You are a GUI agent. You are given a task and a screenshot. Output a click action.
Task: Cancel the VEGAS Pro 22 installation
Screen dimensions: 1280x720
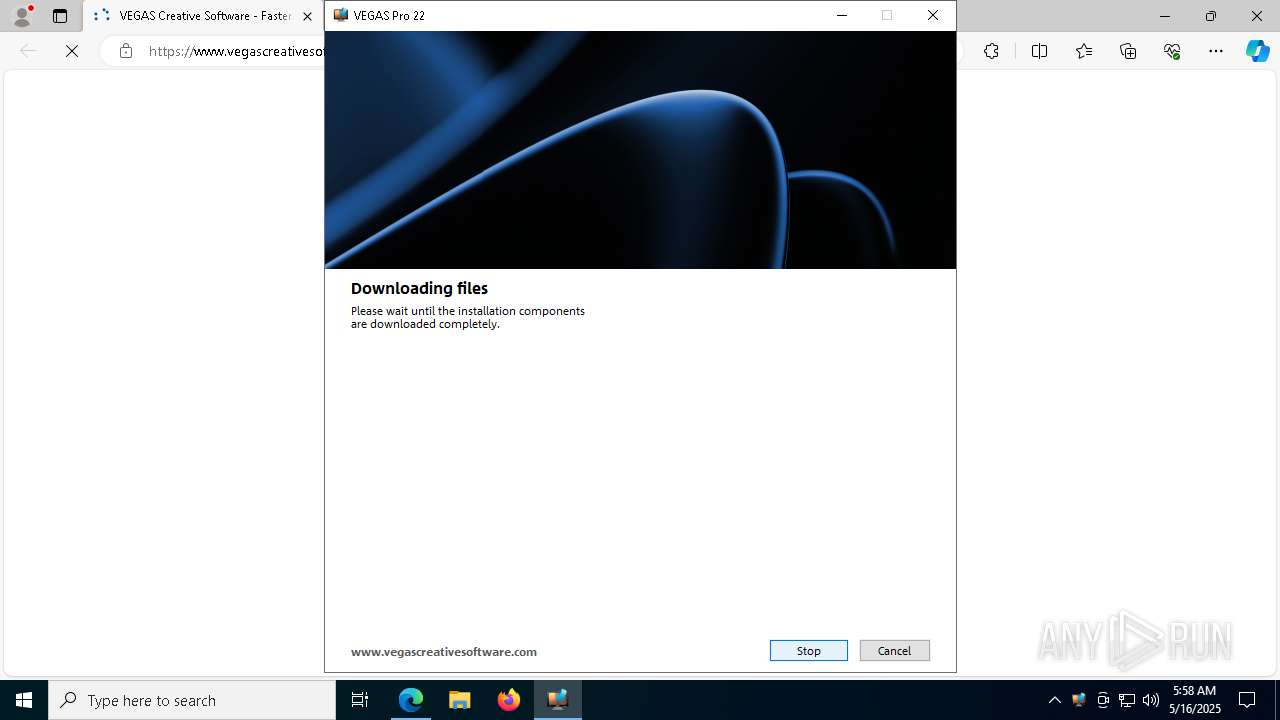894,651
